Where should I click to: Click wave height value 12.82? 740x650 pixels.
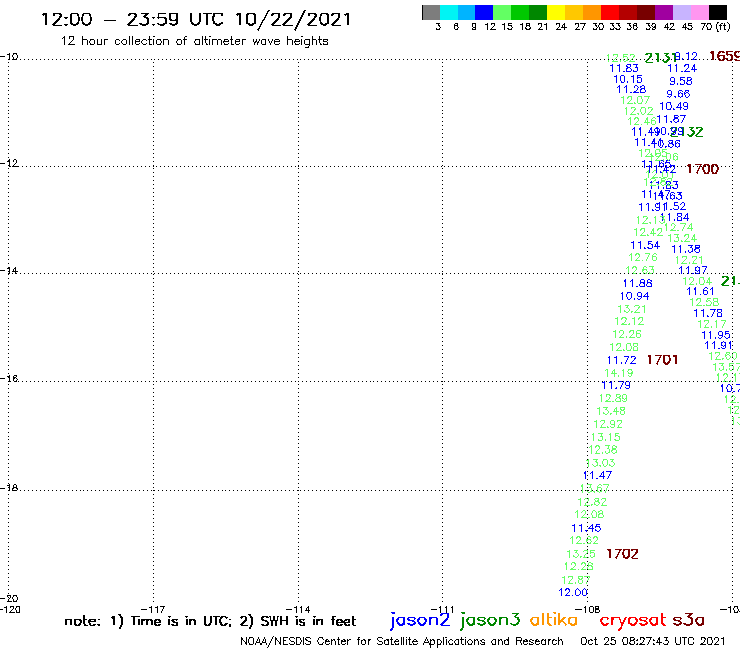[x=592, y=502]
